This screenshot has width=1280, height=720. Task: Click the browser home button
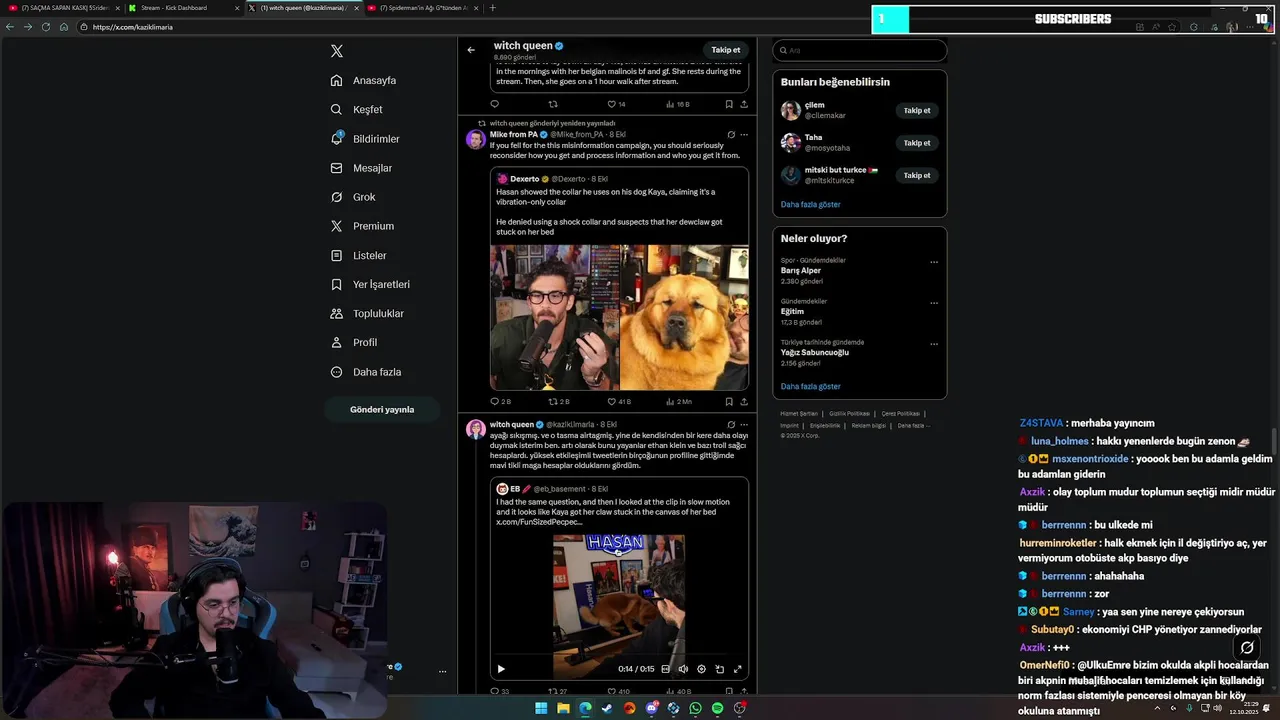[x=64, y=27]
